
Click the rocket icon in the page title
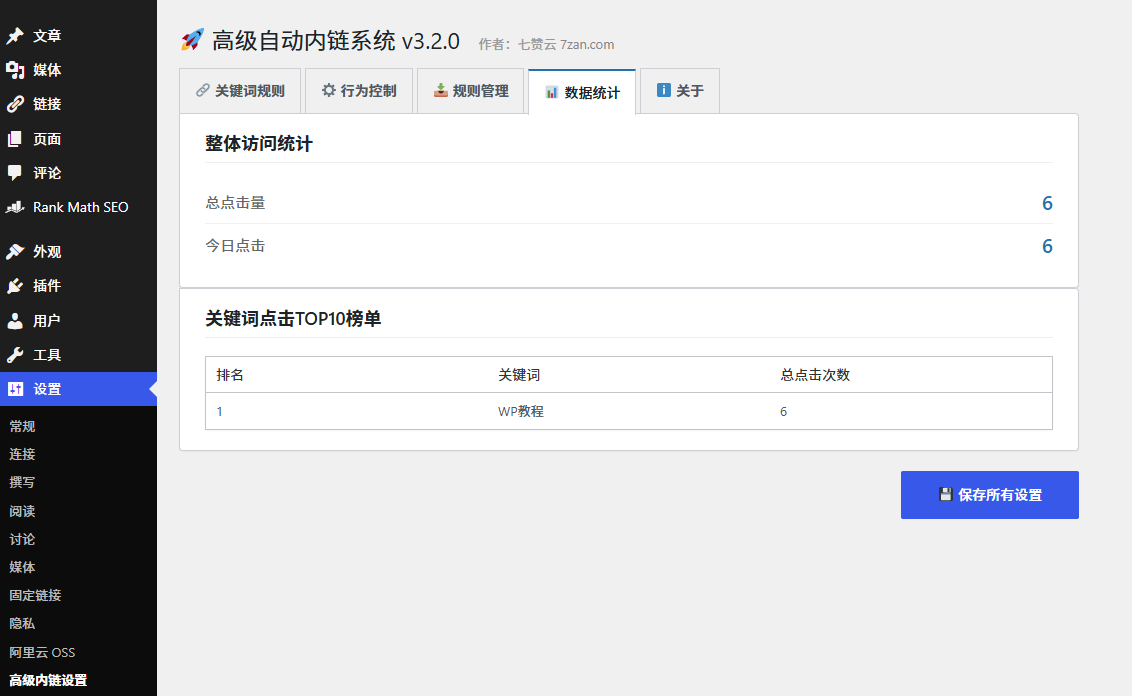[x=192, y=40]
